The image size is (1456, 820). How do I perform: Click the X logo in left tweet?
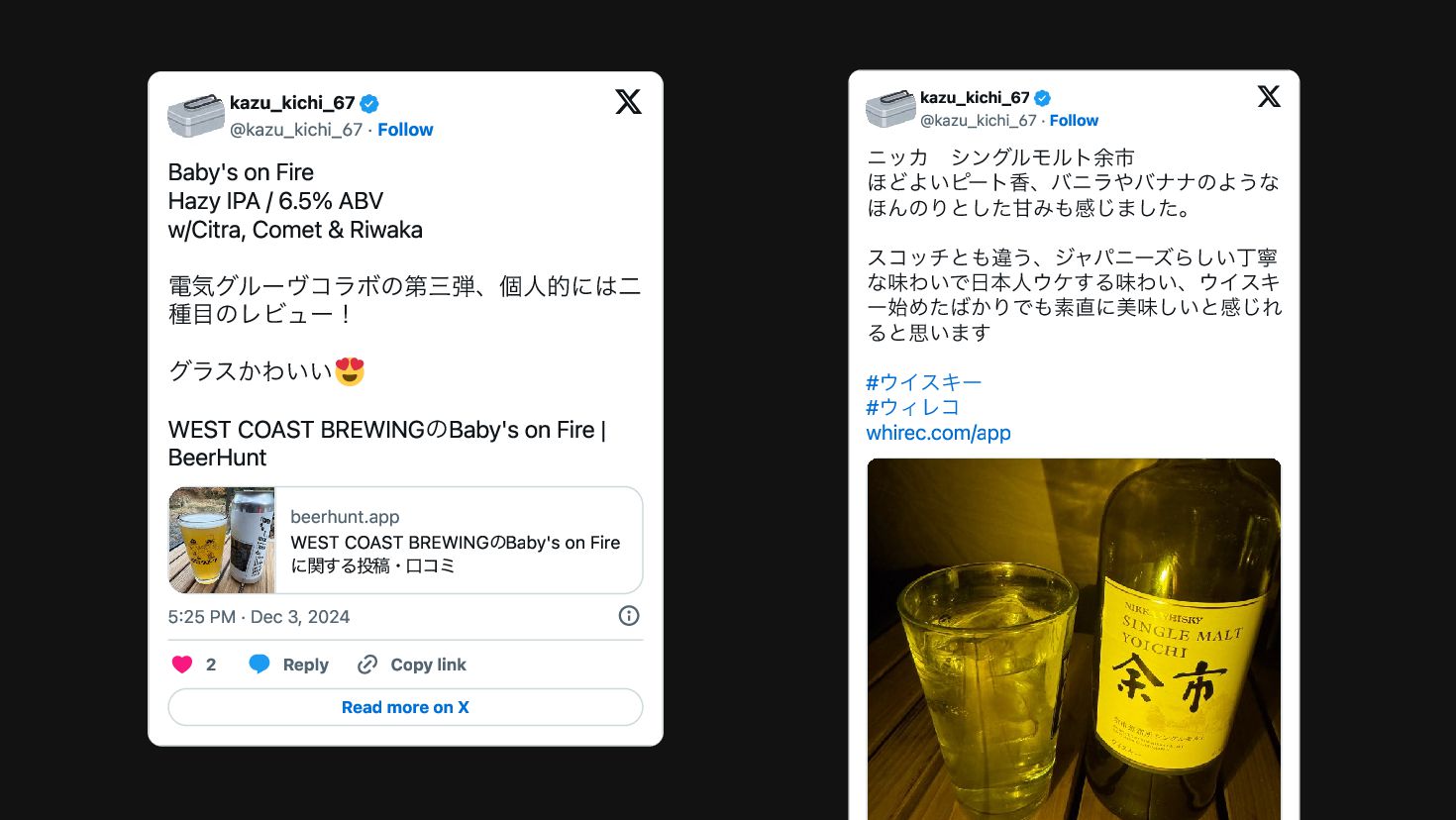tap(628, 102)
